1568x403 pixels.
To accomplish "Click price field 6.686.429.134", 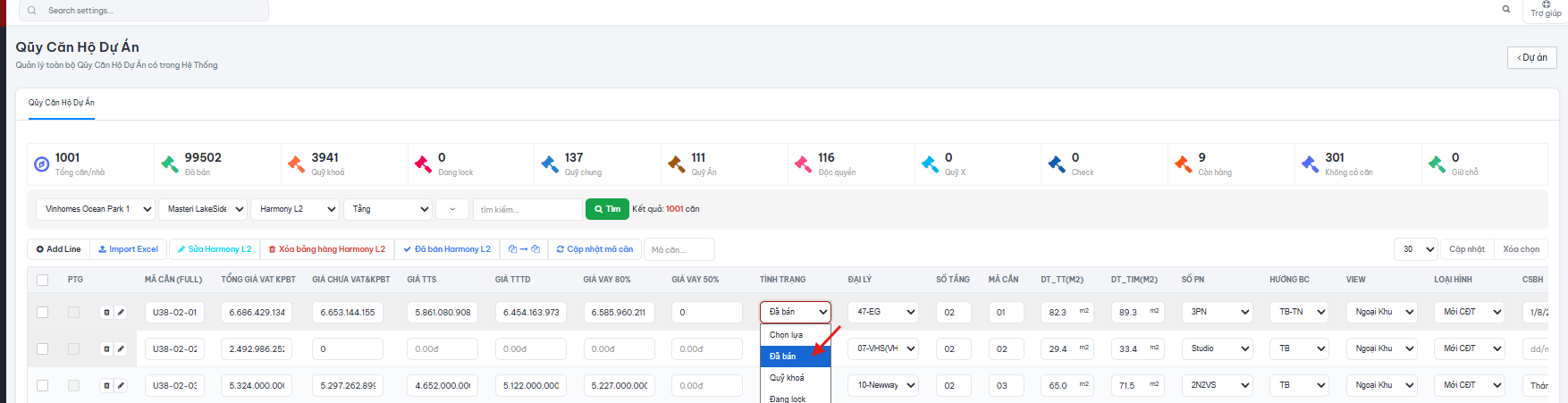I will pyautogui.click(x=257, y=312).
